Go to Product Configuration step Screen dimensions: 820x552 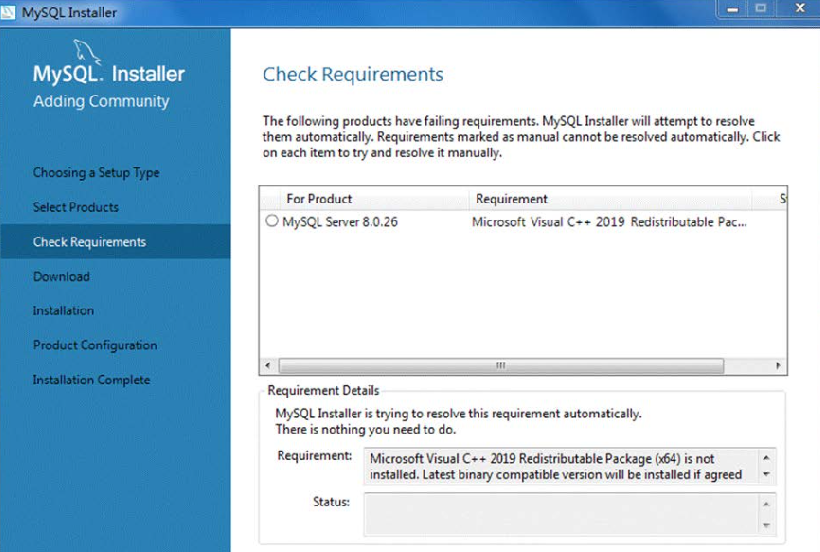tap(95, 345)
